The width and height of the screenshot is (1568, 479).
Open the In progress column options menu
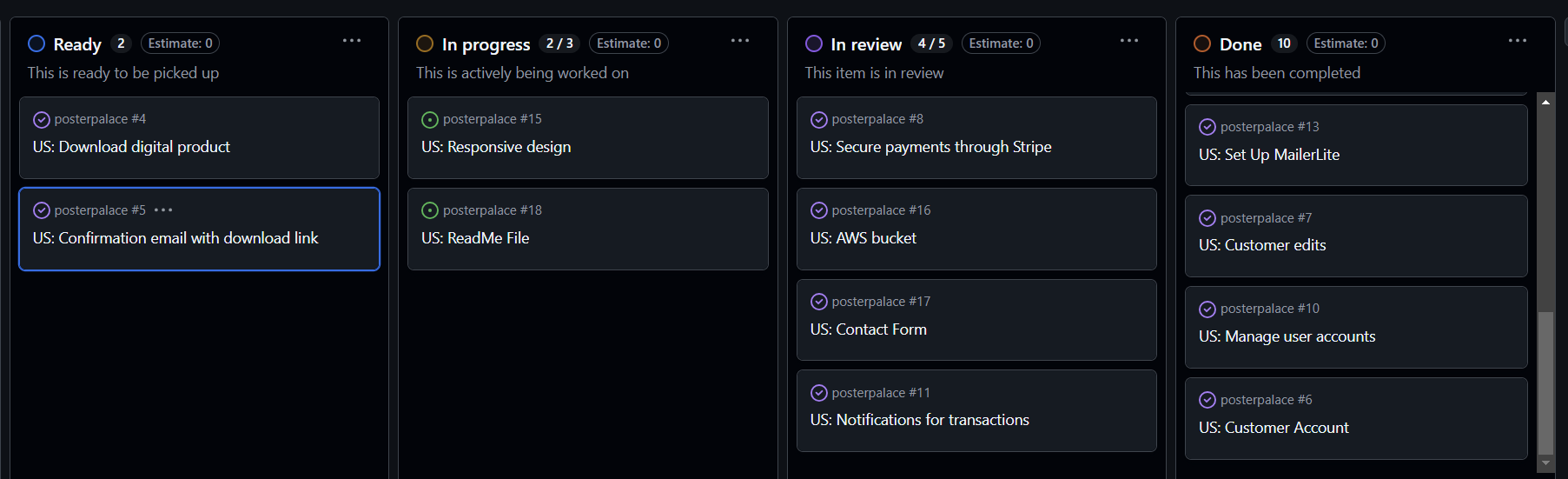[x=740, y=41]
